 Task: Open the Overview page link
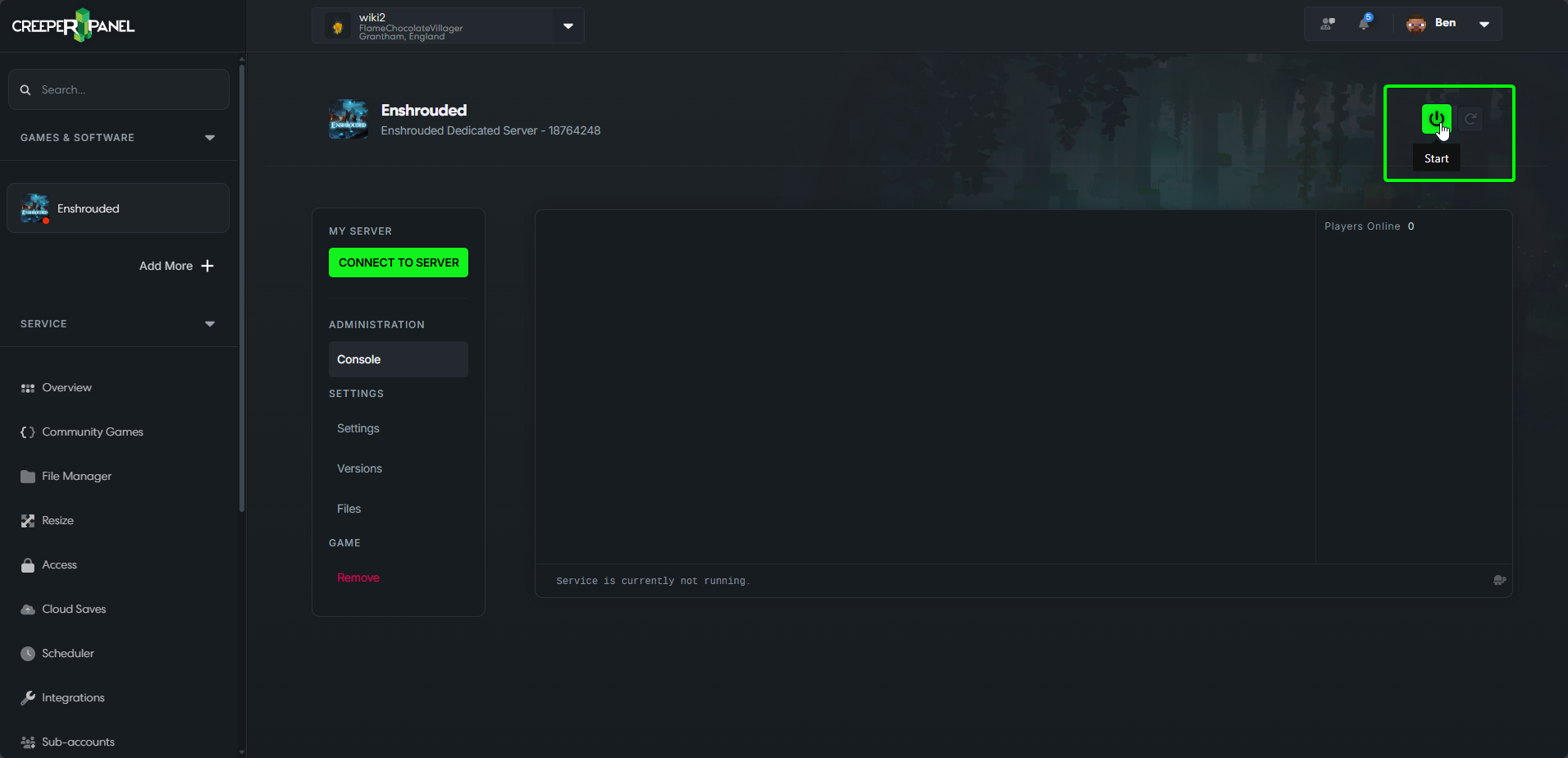coord(66,388)
